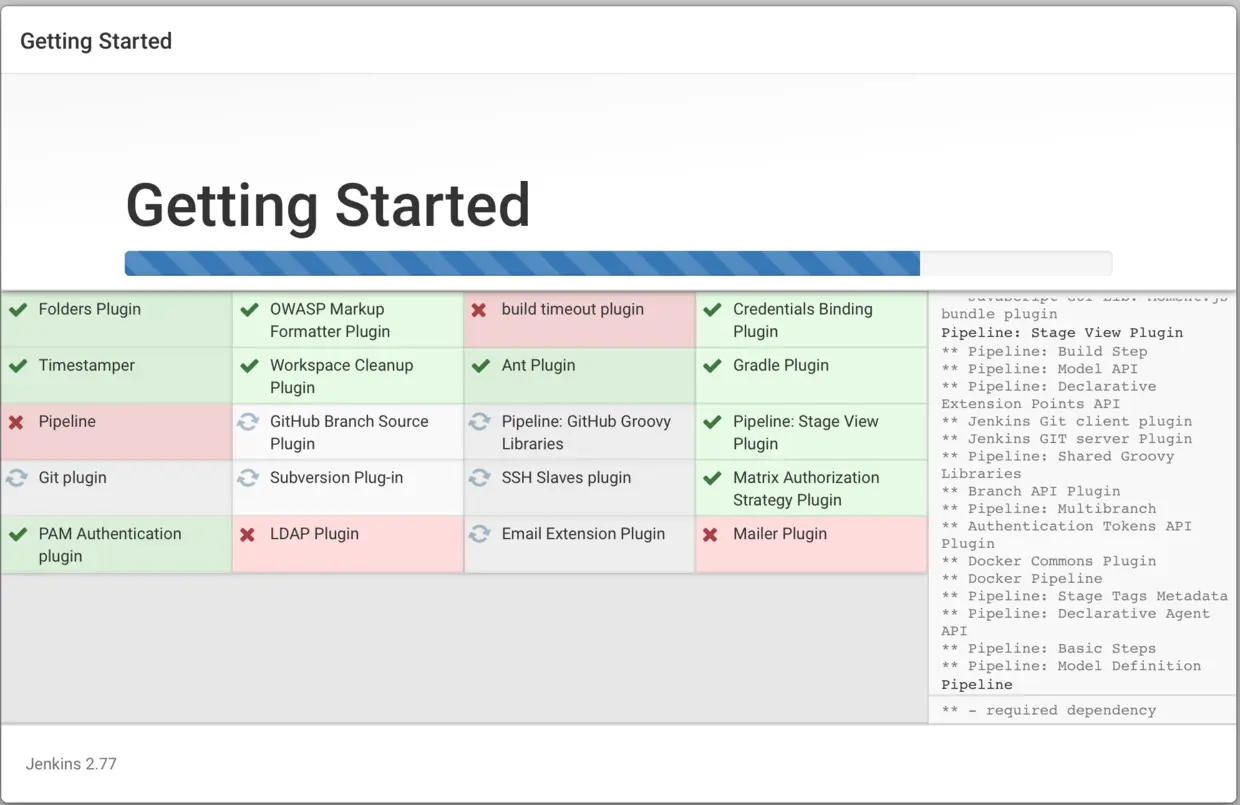Click refresh icon beside Subversion Plug-in
The image size is (1240, 805).
tap(248, 478)
